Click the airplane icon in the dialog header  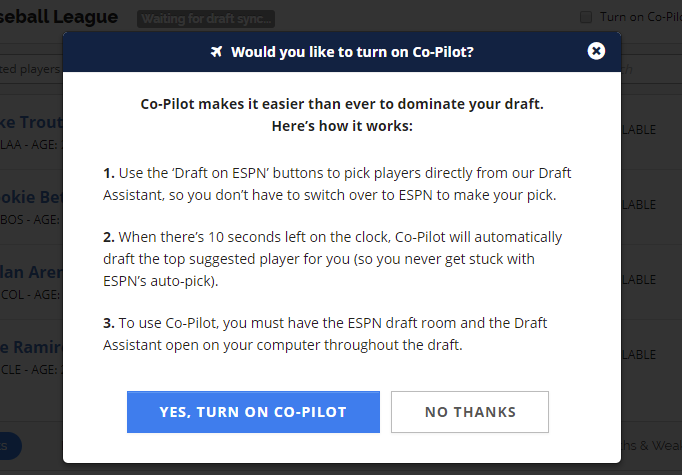(217, 52)
